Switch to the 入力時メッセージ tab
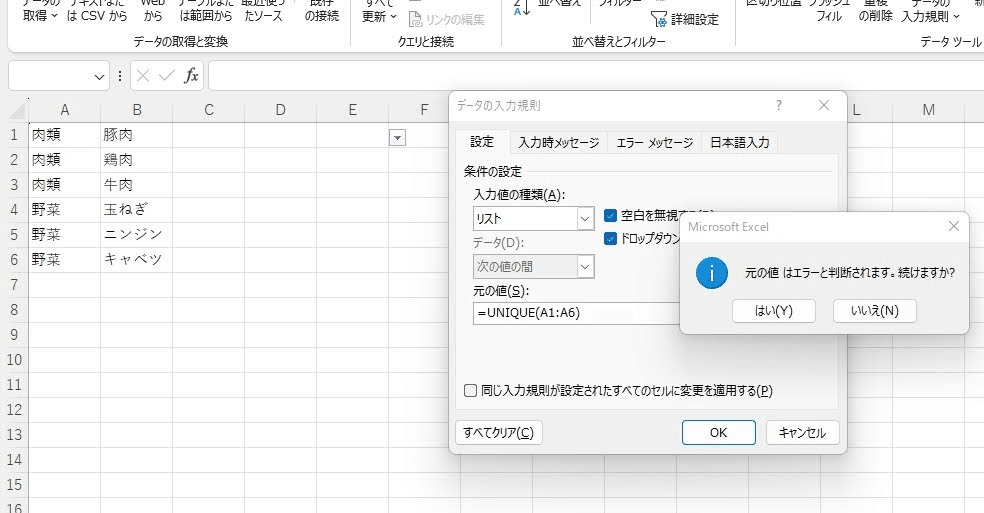Screen dimensions: 984x513 pyautogui.click(x=559, y=143)
